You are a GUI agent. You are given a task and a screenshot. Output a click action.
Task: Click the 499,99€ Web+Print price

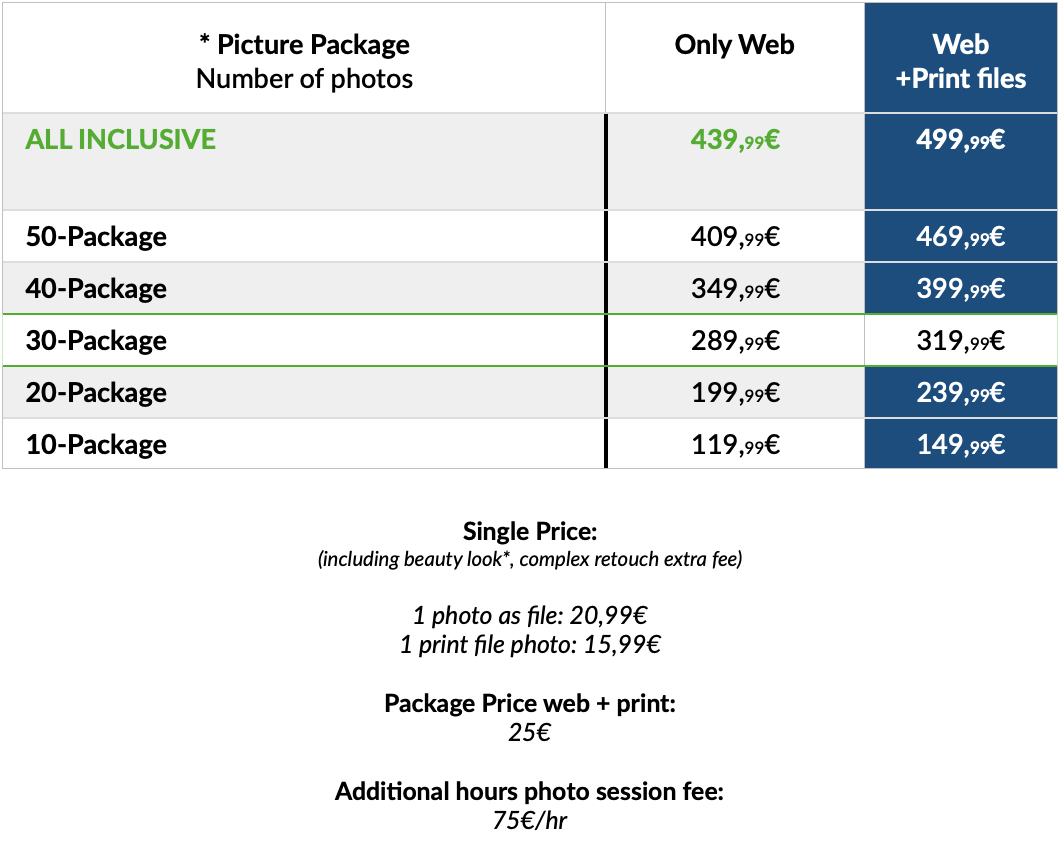[960, 140]
